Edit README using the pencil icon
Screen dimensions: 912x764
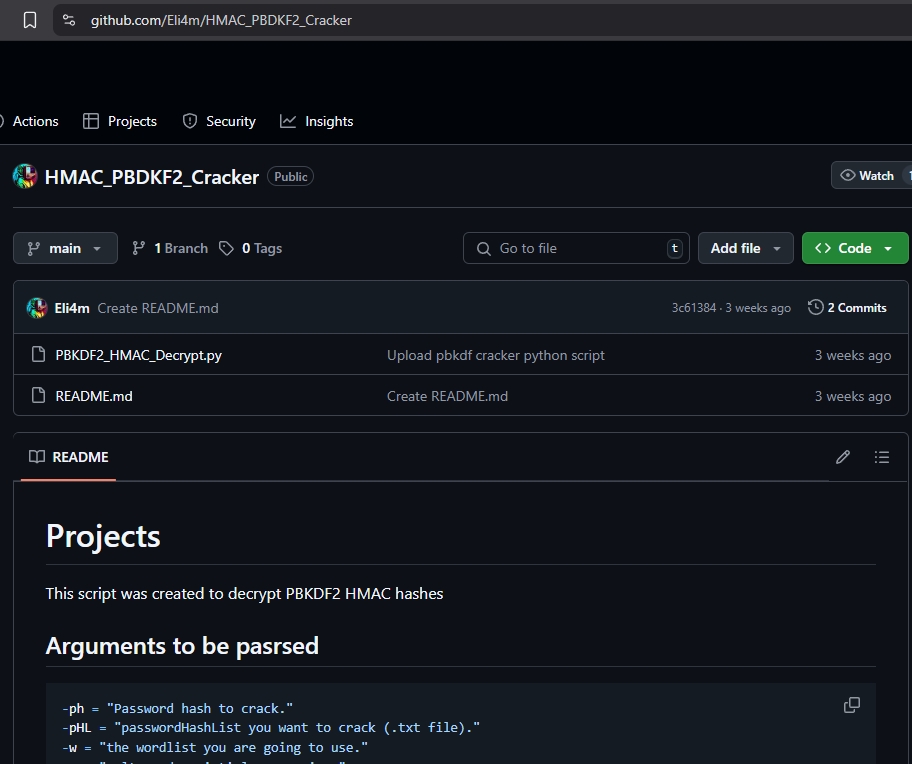(x=843, y=457)
